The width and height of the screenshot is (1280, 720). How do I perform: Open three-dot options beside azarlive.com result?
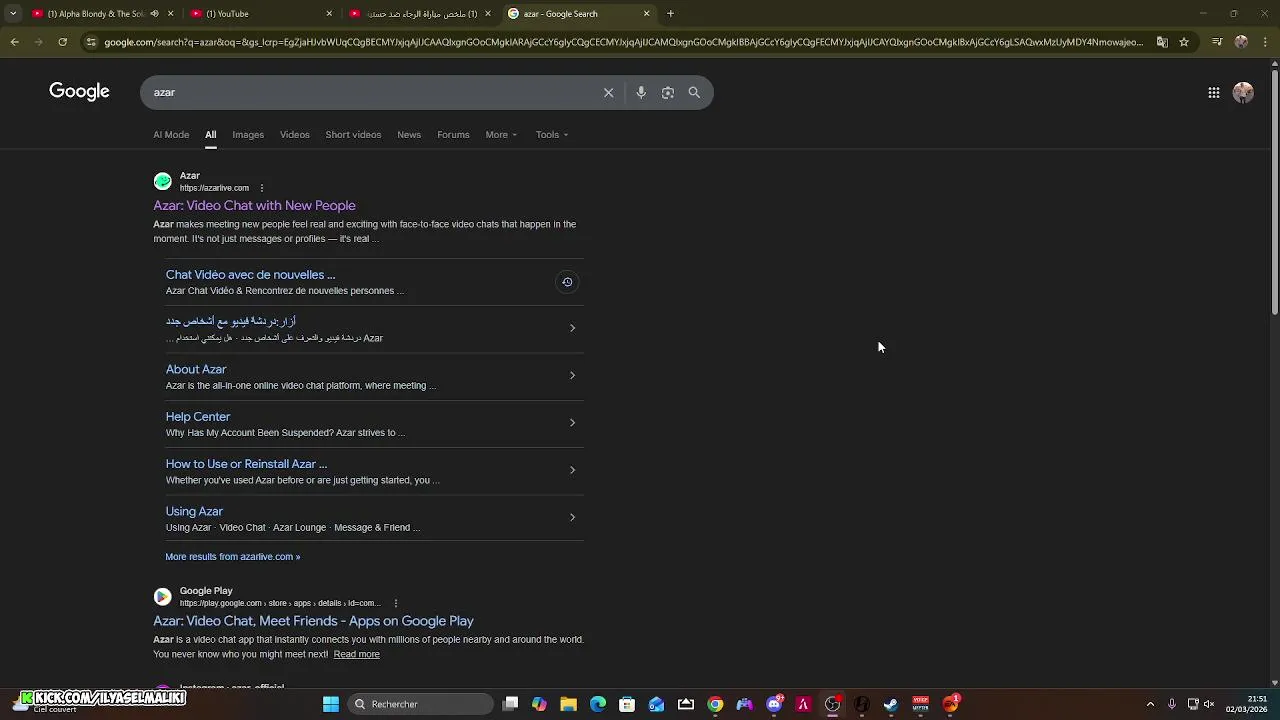pyautogui.click(x=262, y=188)
